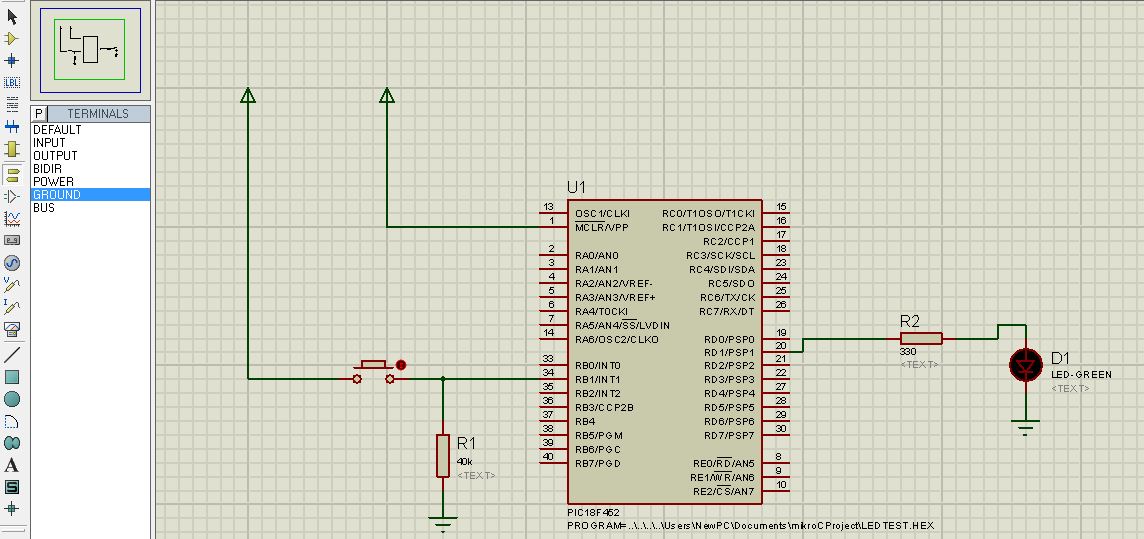Select the 2D Arc graphics tool

click(x=12, y=421)
